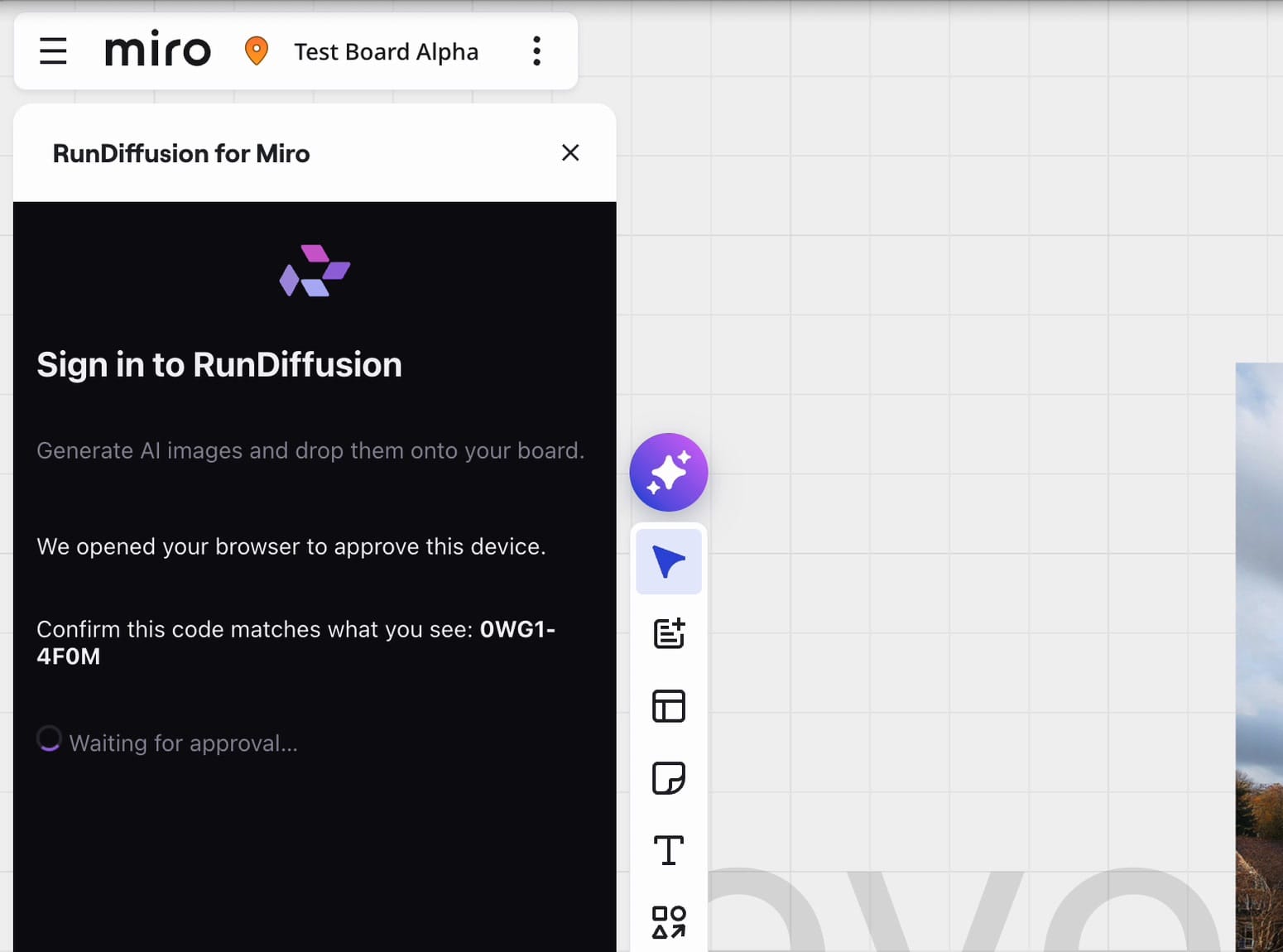The image size is (1283, 952).
Task: Select the Text tool
Action: coord(669,850)
